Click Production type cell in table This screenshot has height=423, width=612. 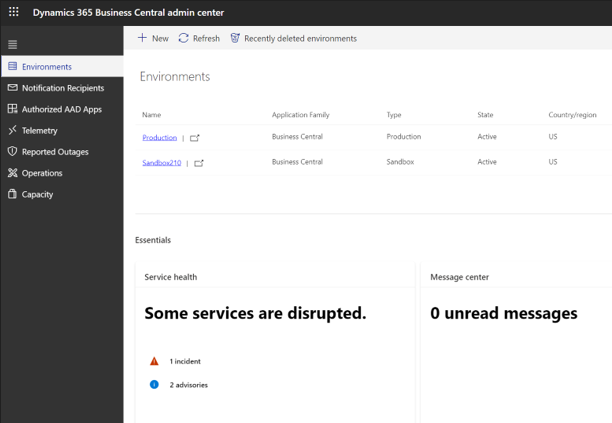coord(404,137)
